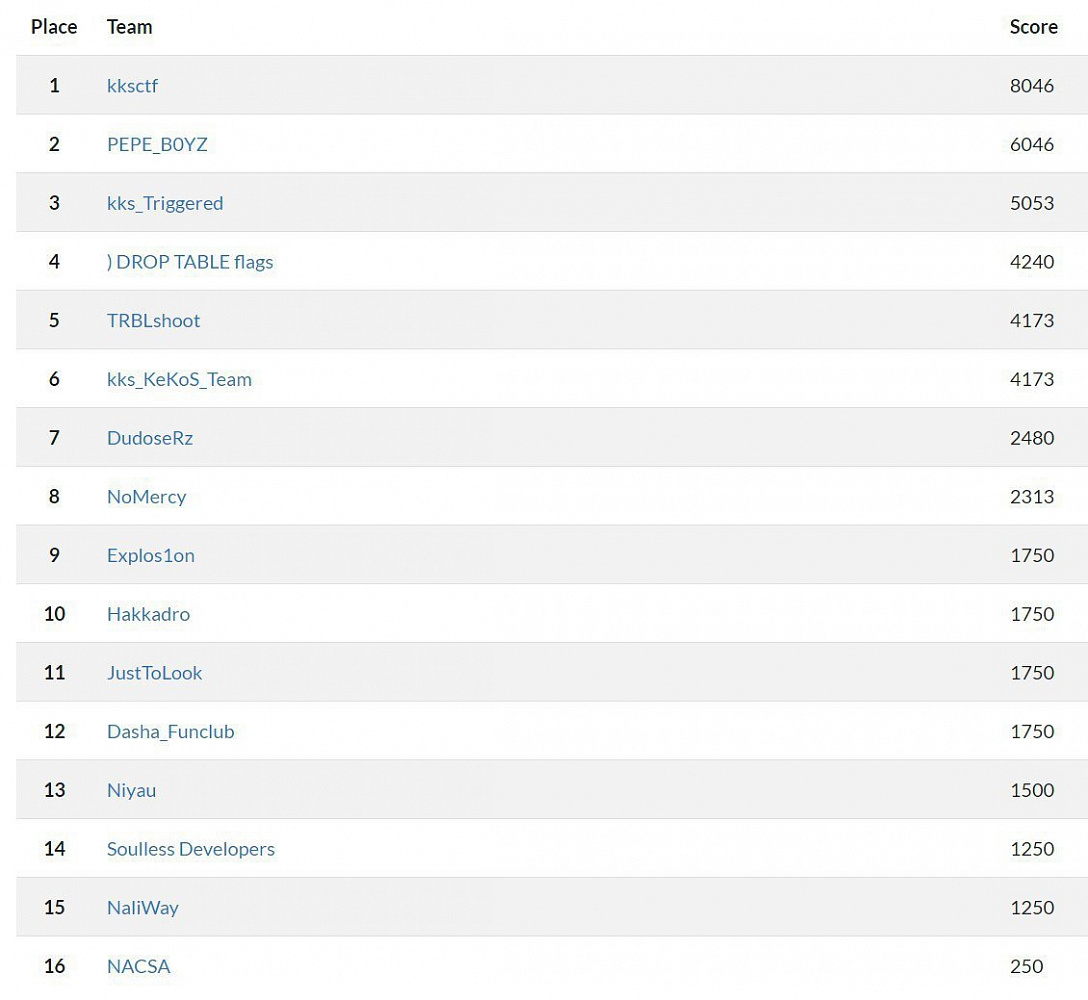Viewport: 1088px width, 1000px height.
Task: Click the Explos1on team link
Action: (x=151, y=556)
